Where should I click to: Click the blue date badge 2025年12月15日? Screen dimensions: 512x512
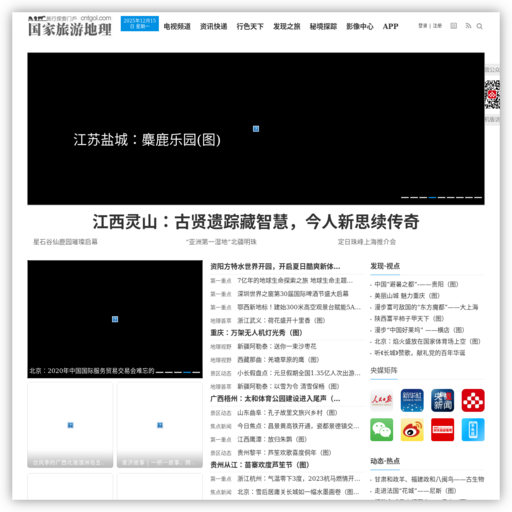(140, 23)
